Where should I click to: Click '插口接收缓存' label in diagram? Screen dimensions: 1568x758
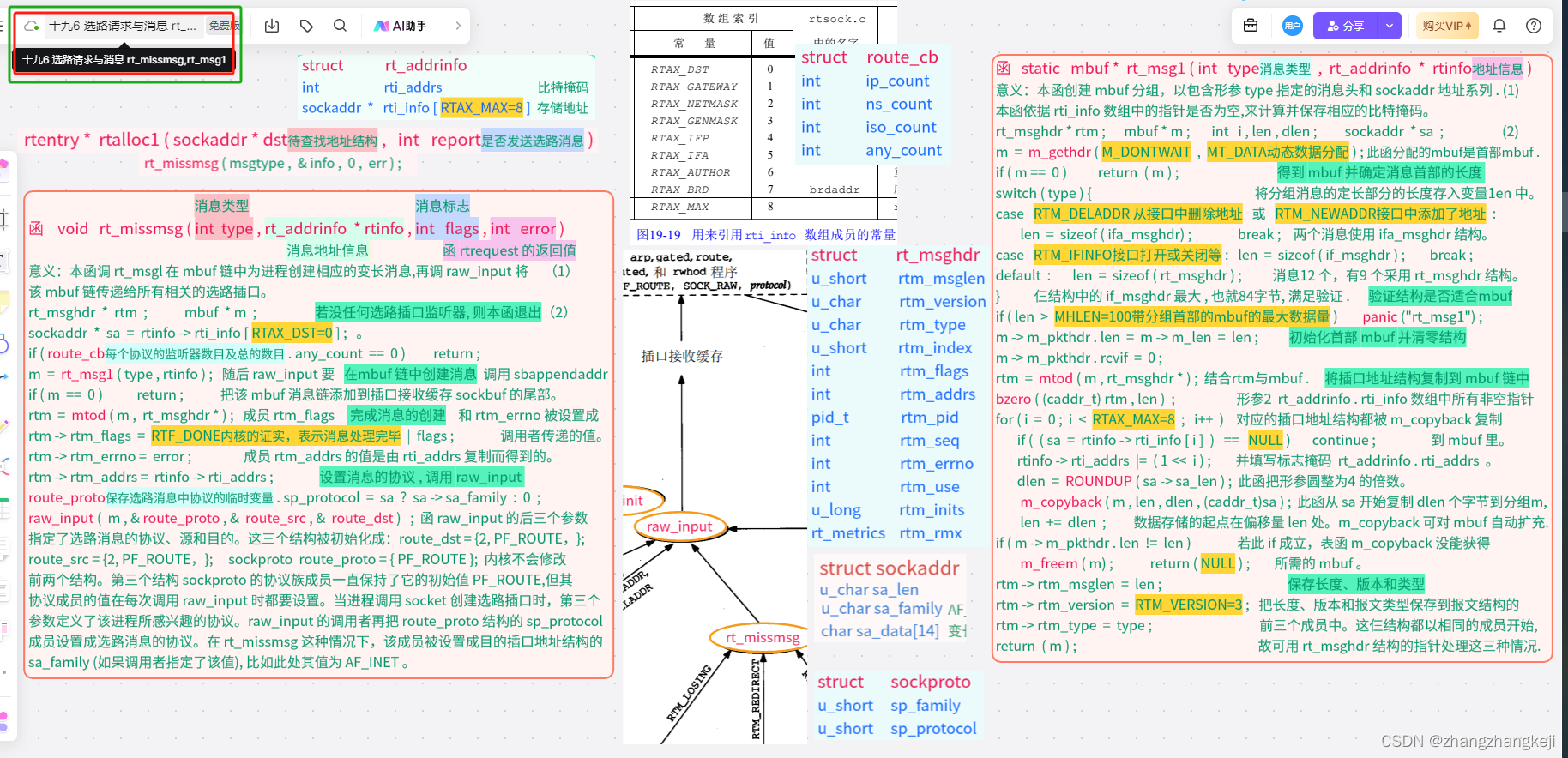pyautogui.click(x=681, y=356)
